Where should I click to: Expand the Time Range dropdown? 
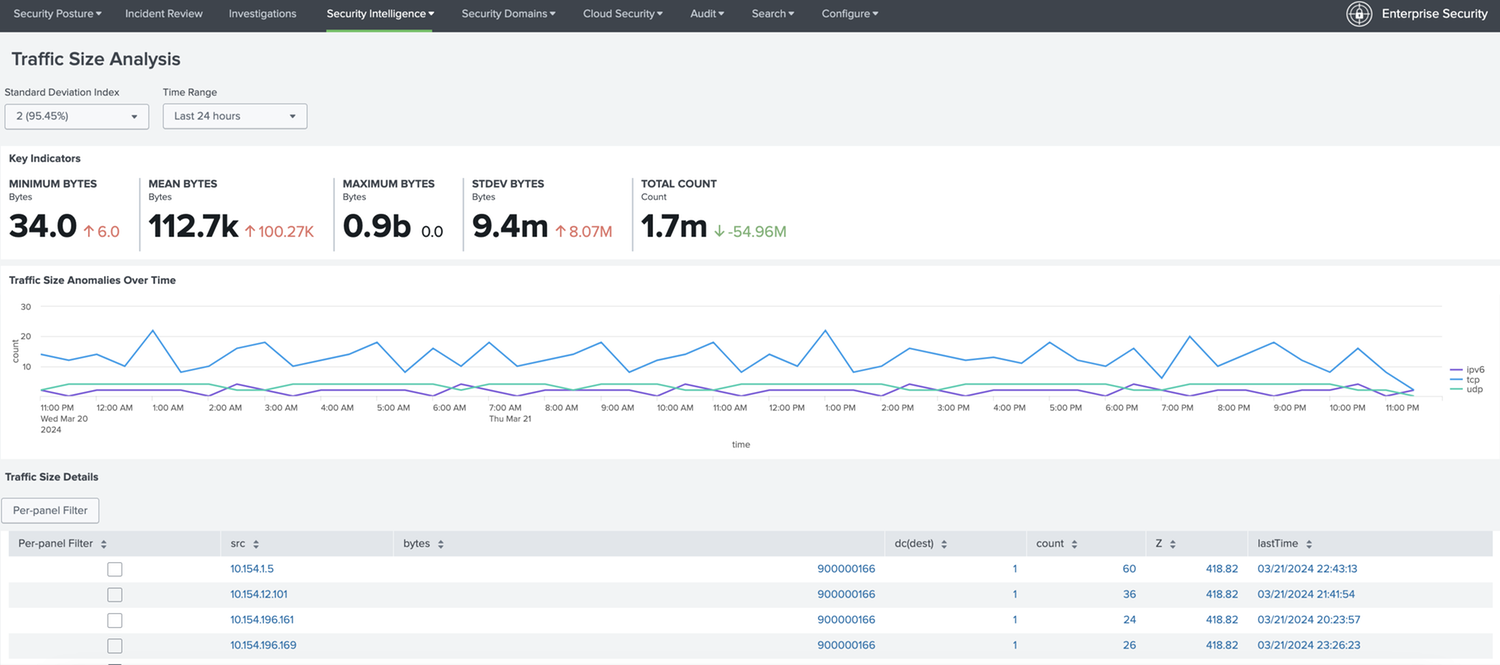(x=234, y=116)
